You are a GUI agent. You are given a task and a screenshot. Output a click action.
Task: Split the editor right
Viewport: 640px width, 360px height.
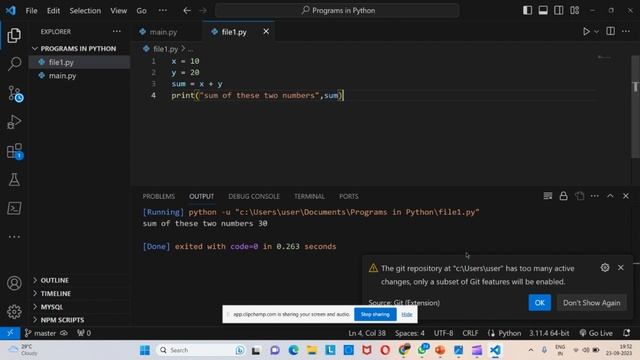coord(611,31)
